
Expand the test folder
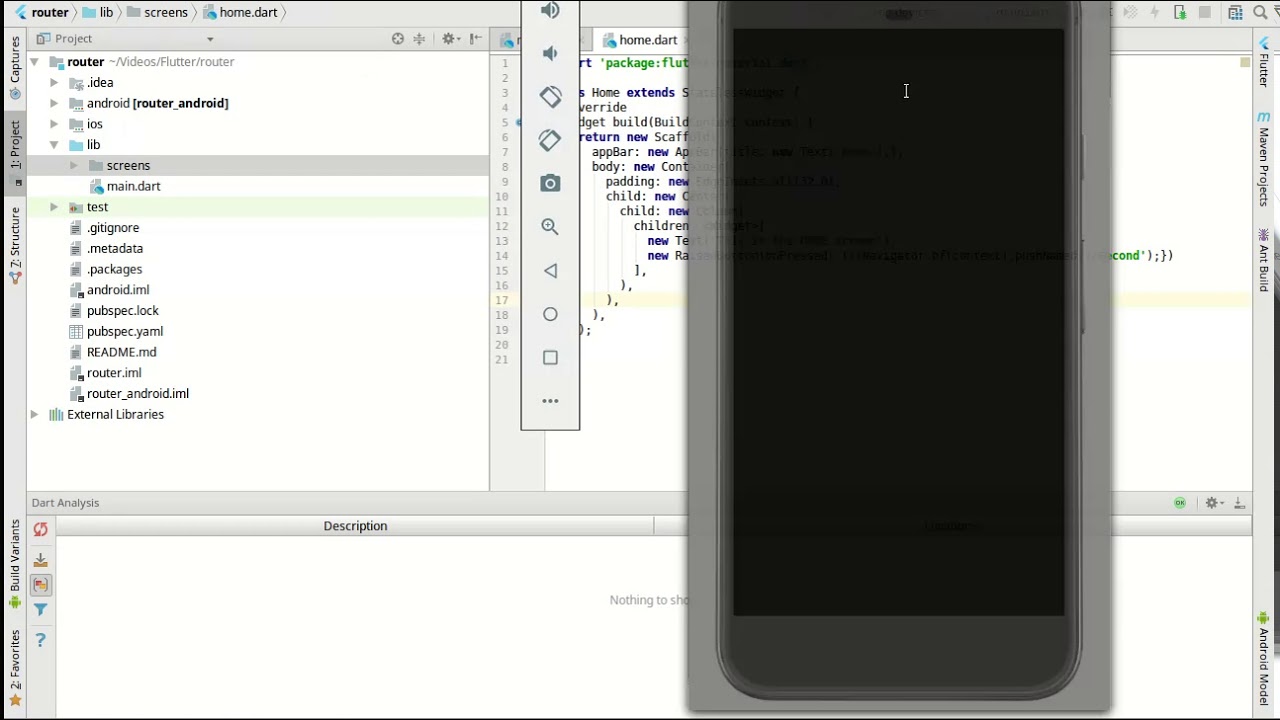pyautogui.click(x=54, y=207)
